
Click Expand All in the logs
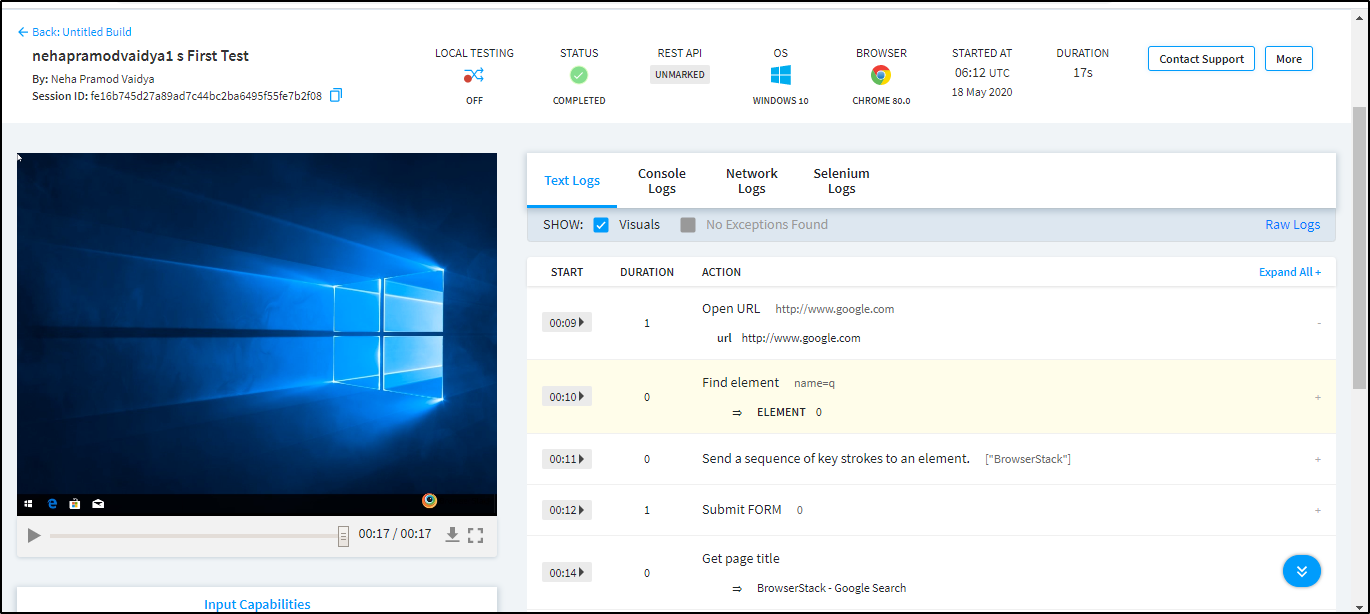click(1289, 272)
